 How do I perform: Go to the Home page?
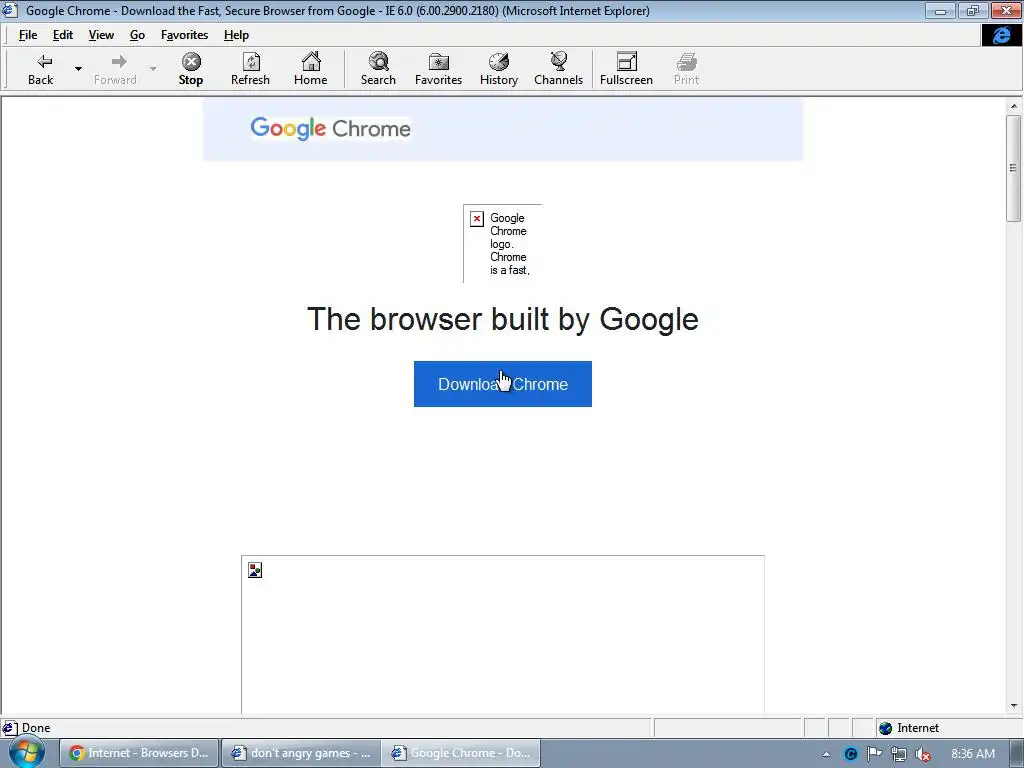point(310,69)
